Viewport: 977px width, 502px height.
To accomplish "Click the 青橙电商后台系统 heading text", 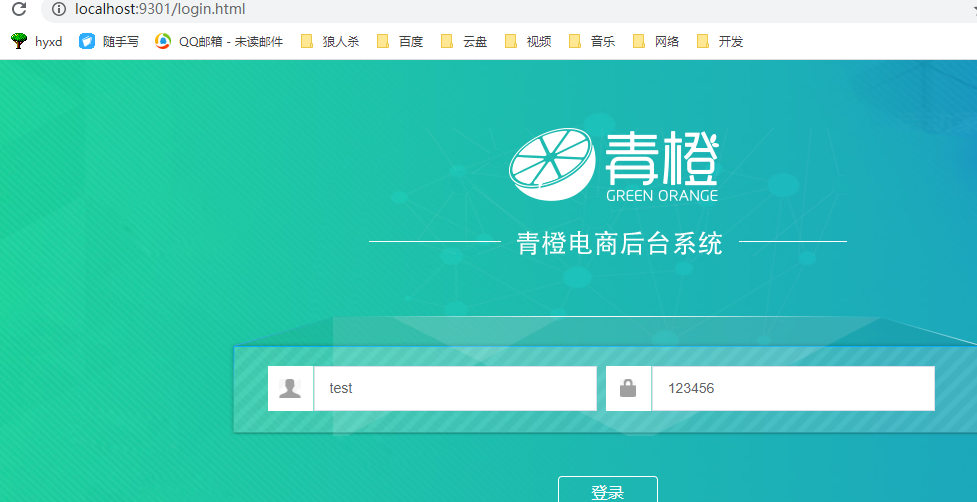I will pos(620,244).
